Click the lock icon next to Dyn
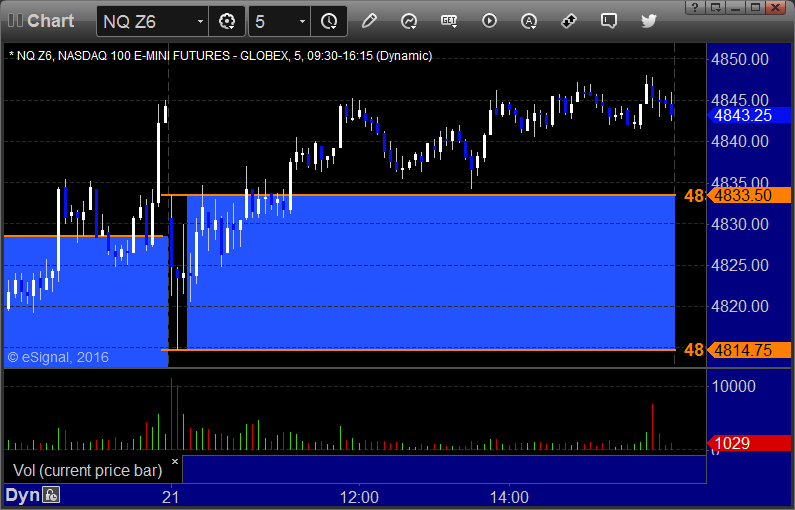The image size is (795, 510). 51,494
